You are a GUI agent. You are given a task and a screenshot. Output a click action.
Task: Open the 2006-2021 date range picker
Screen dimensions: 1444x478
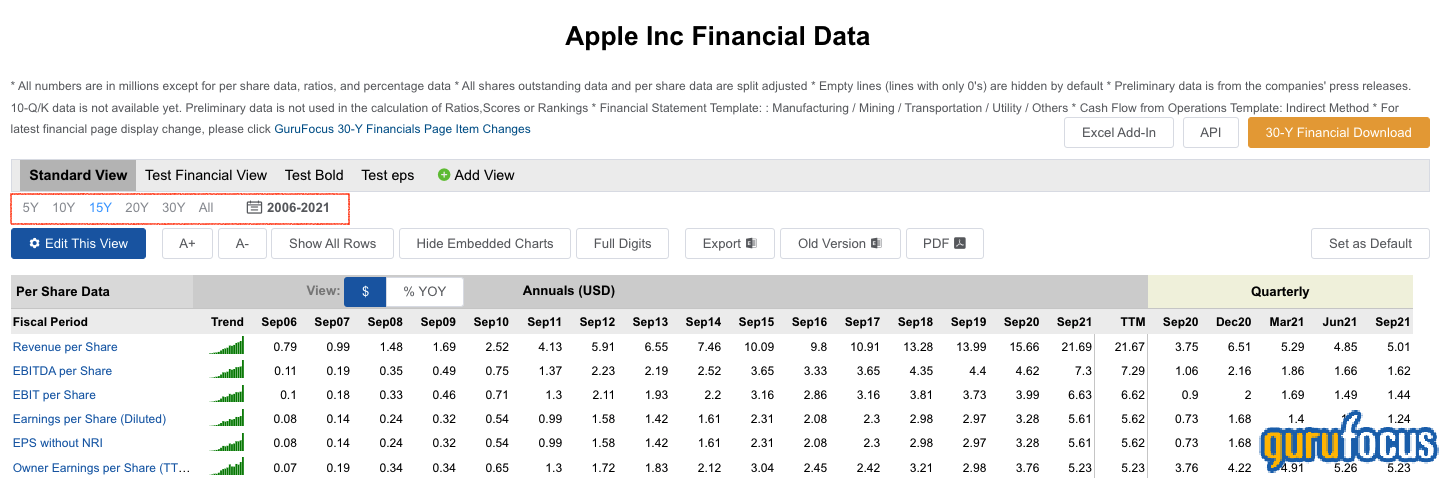[298, 208]
